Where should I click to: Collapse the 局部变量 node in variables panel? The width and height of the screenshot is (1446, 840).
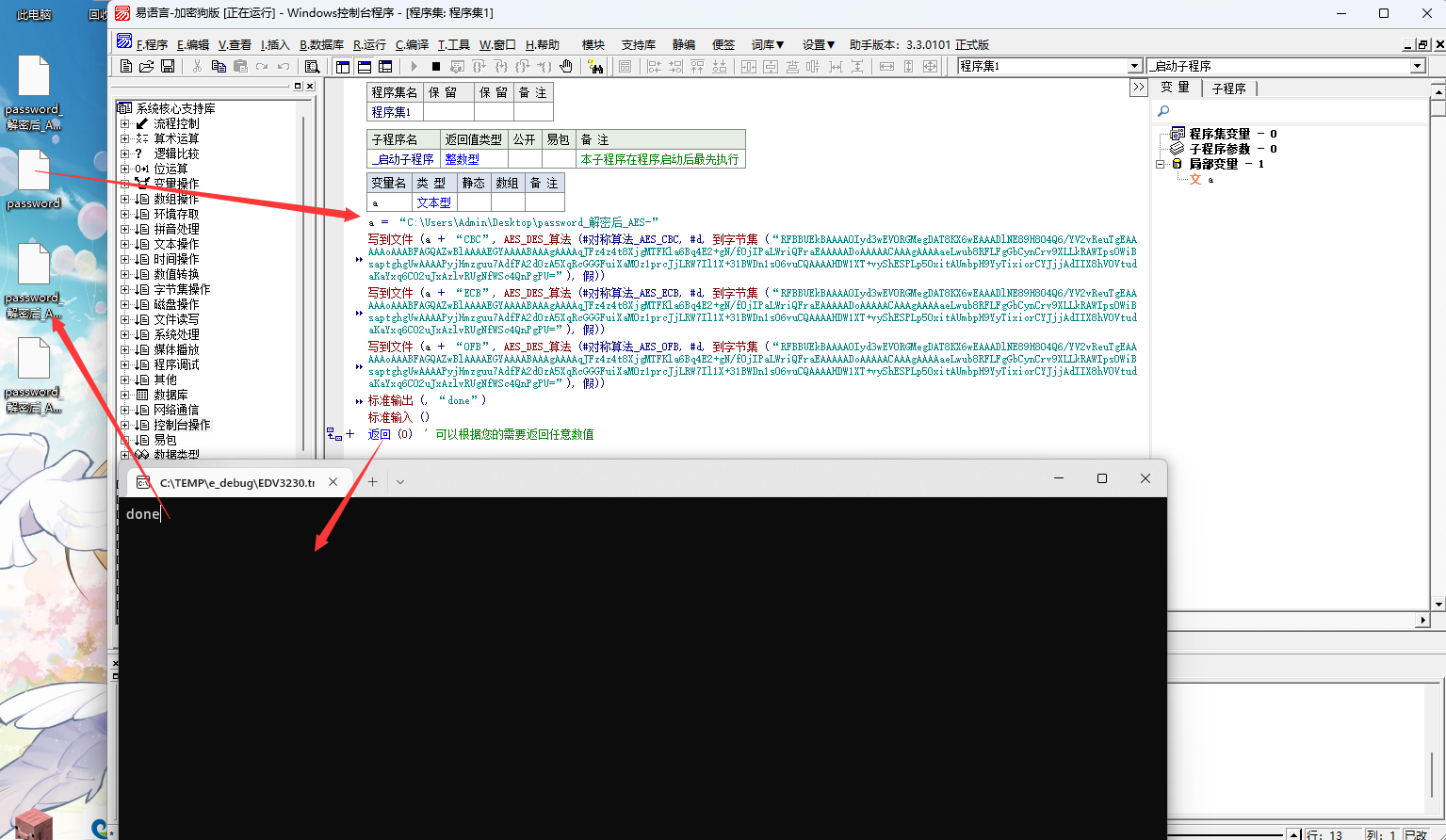point(1161,164)
